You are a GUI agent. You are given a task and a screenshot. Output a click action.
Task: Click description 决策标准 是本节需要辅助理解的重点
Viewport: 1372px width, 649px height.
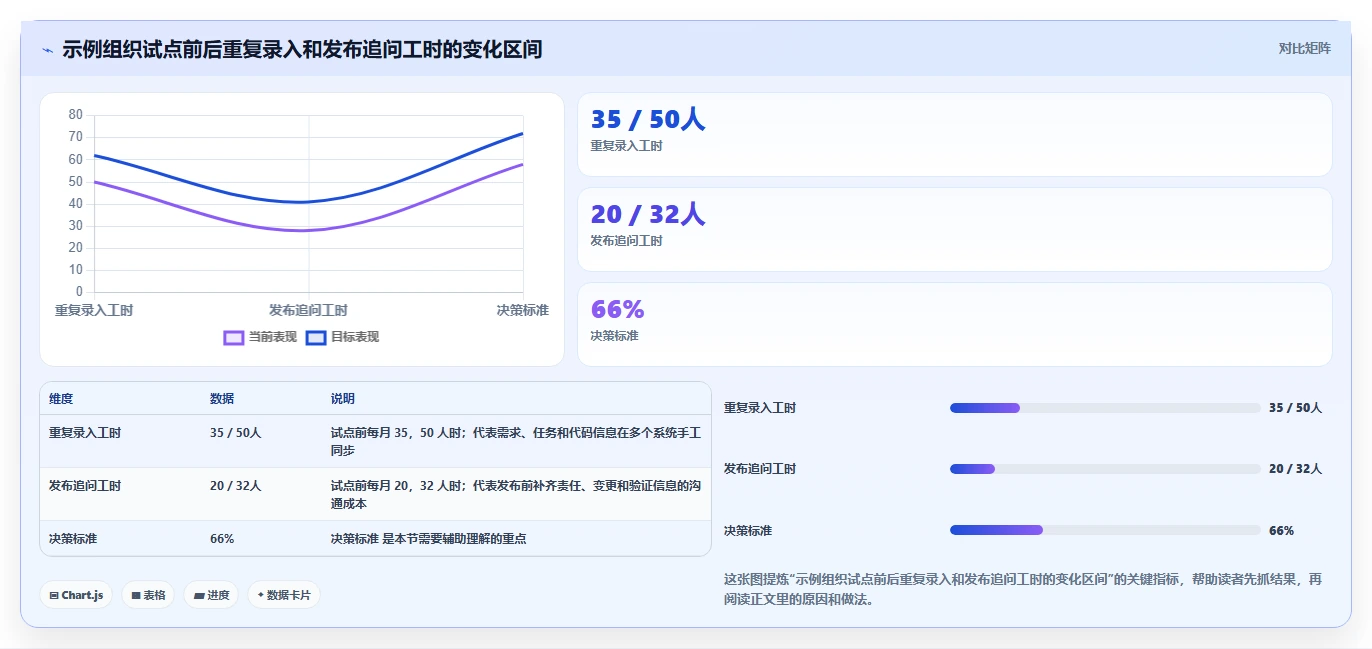[429, 539]
